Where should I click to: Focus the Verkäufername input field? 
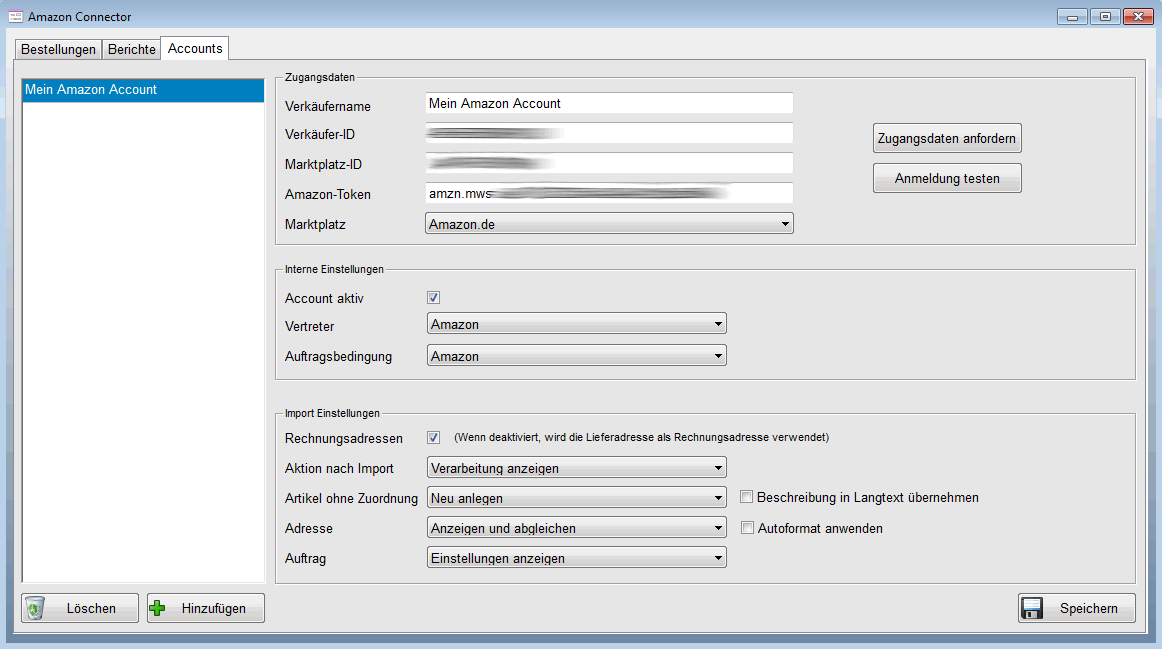tap(609, 104)
